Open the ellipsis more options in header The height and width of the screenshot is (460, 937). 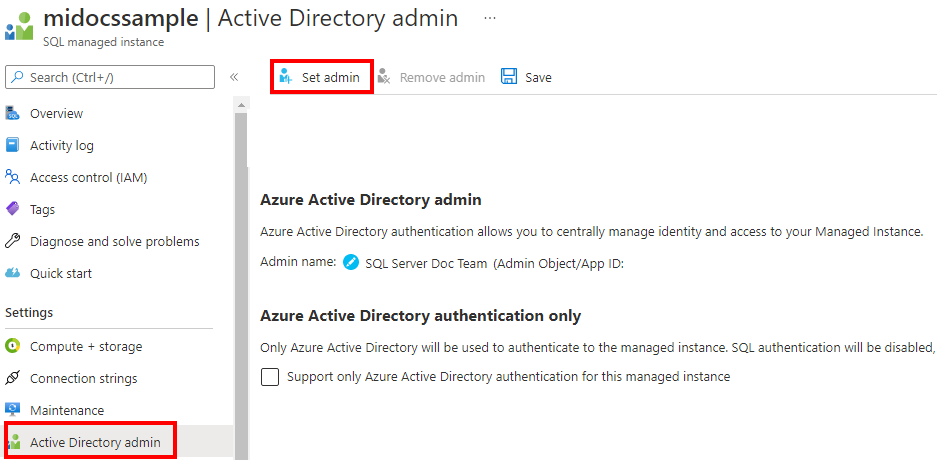coord(490,19)
